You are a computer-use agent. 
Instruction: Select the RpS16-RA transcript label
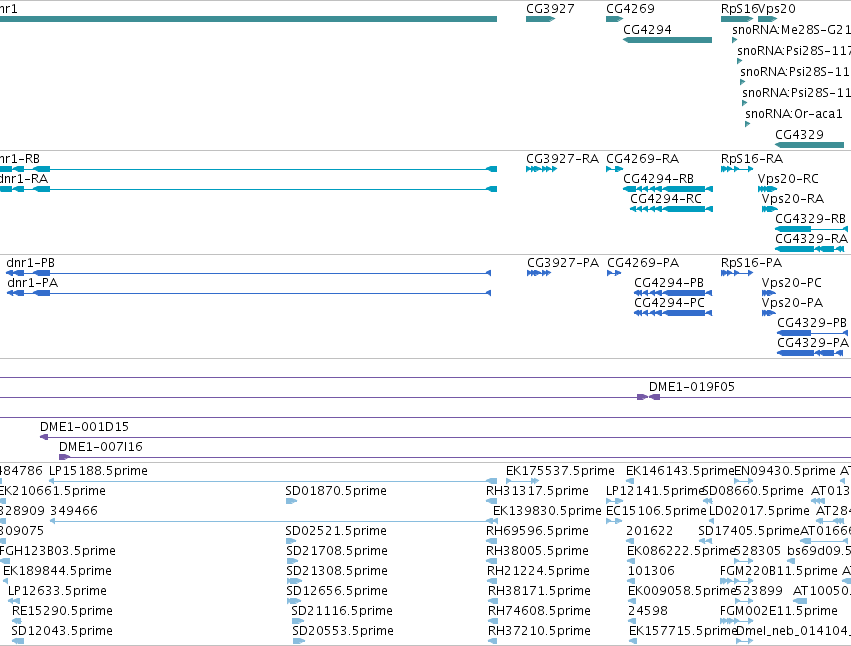pos(752,159)
